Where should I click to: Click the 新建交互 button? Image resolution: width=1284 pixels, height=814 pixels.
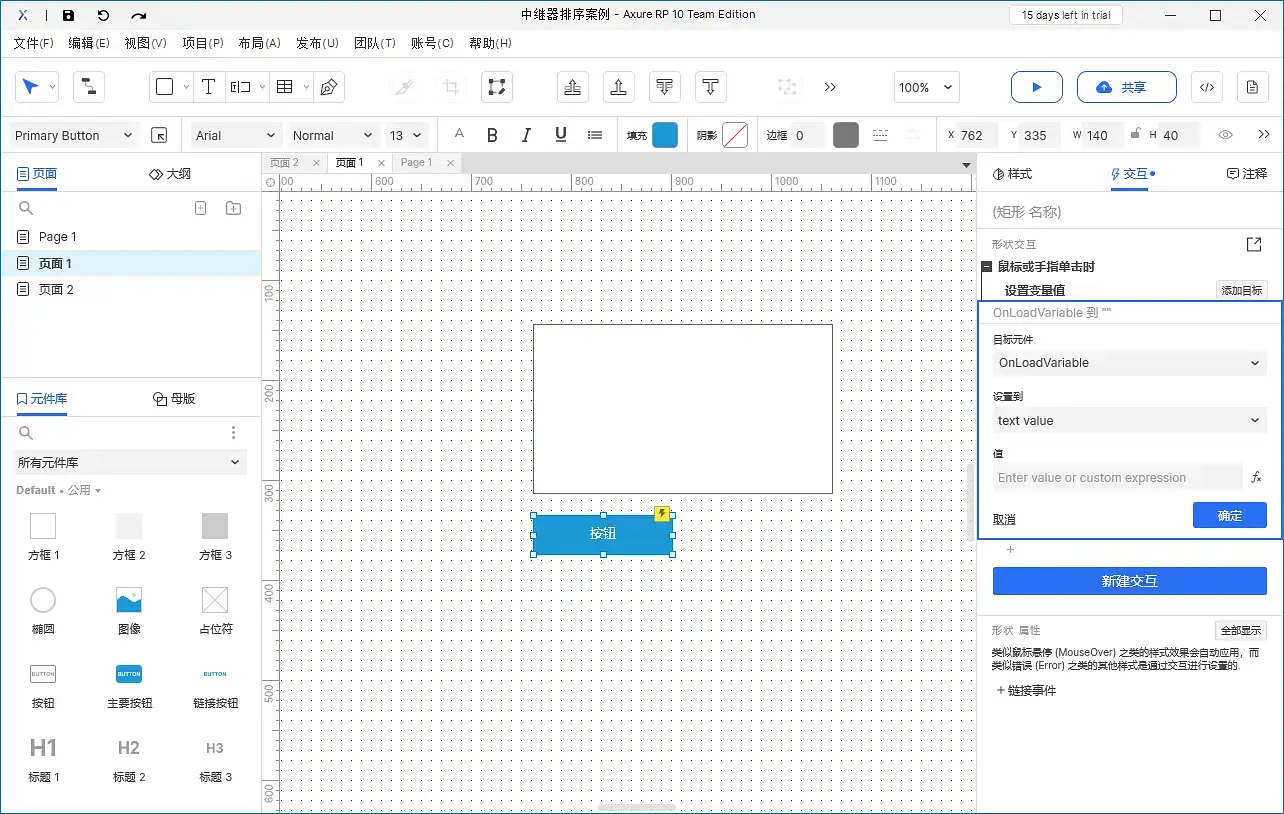pos(1129,581)
